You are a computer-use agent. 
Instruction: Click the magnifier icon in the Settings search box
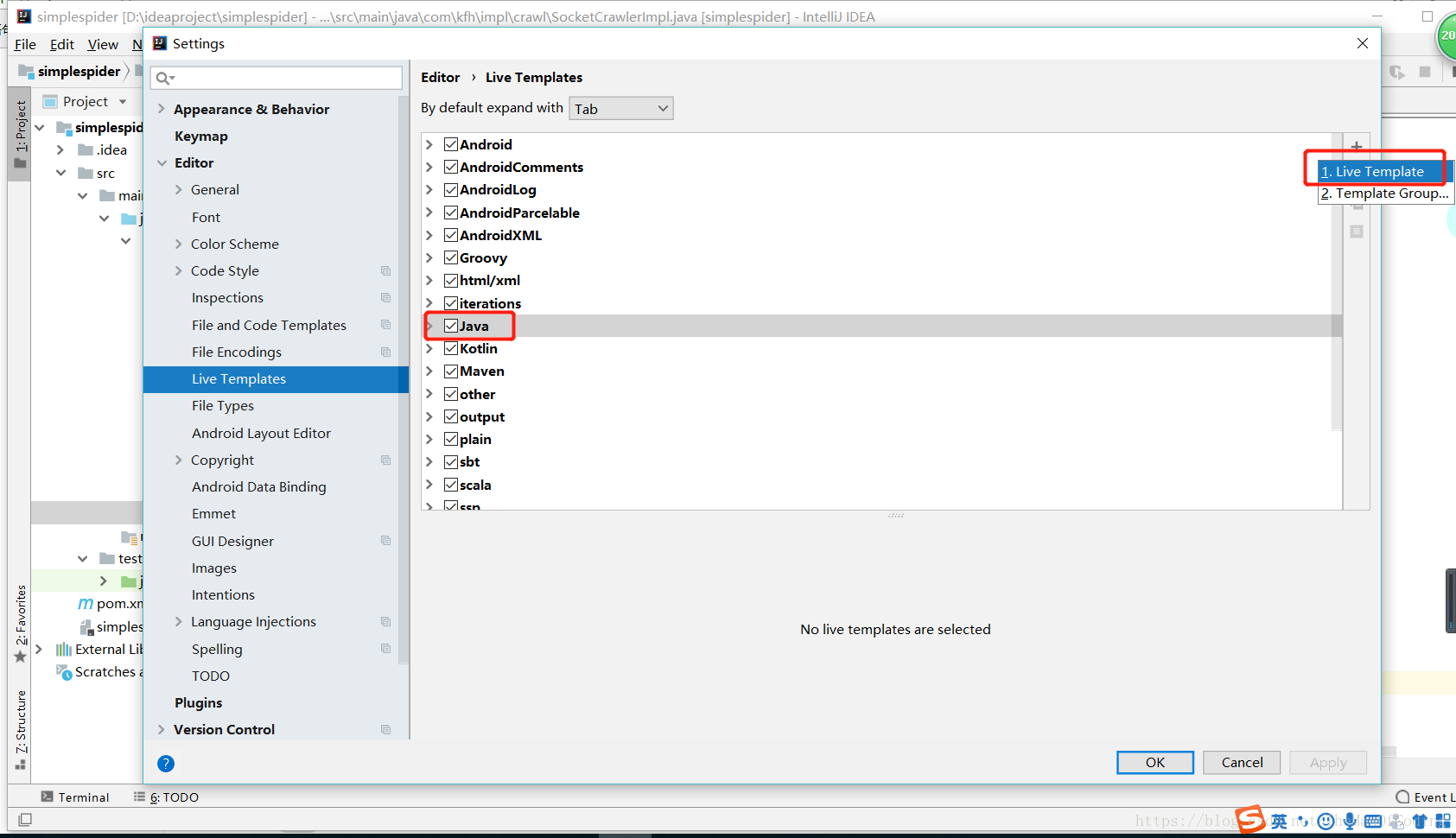point(162,79)
